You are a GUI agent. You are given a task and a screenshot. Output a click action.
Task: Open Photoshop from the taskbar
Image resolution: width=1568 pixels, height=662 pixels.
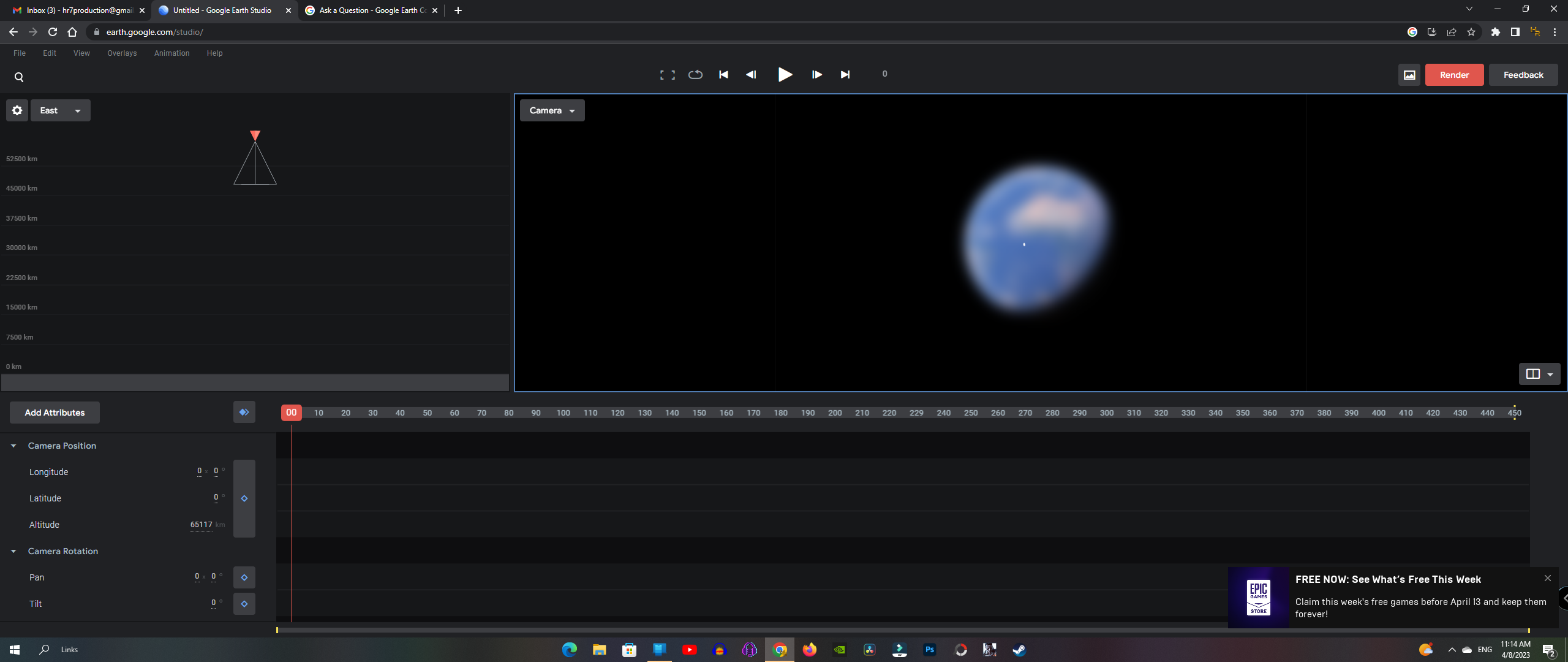929,649
